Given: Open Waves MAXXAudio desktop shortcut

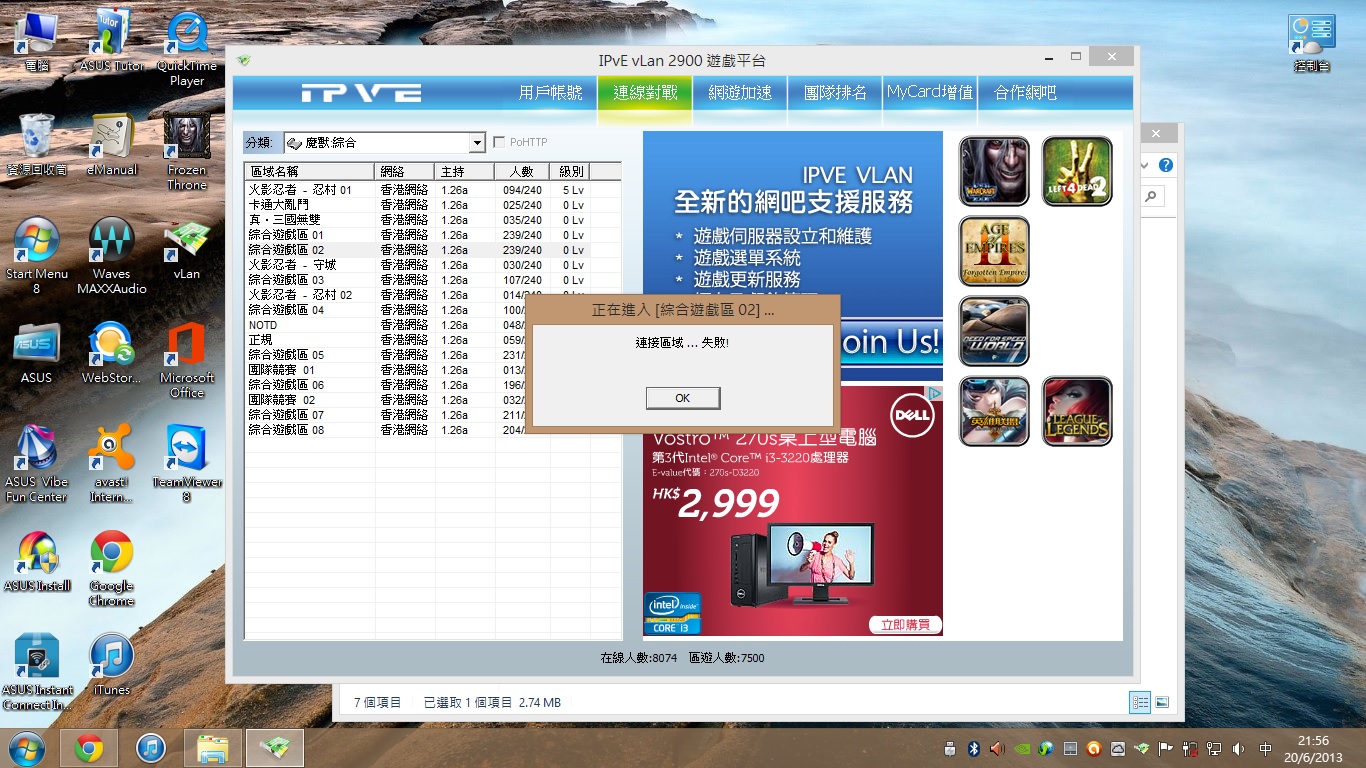Looking at the screenshot, I should coord(112,257).
